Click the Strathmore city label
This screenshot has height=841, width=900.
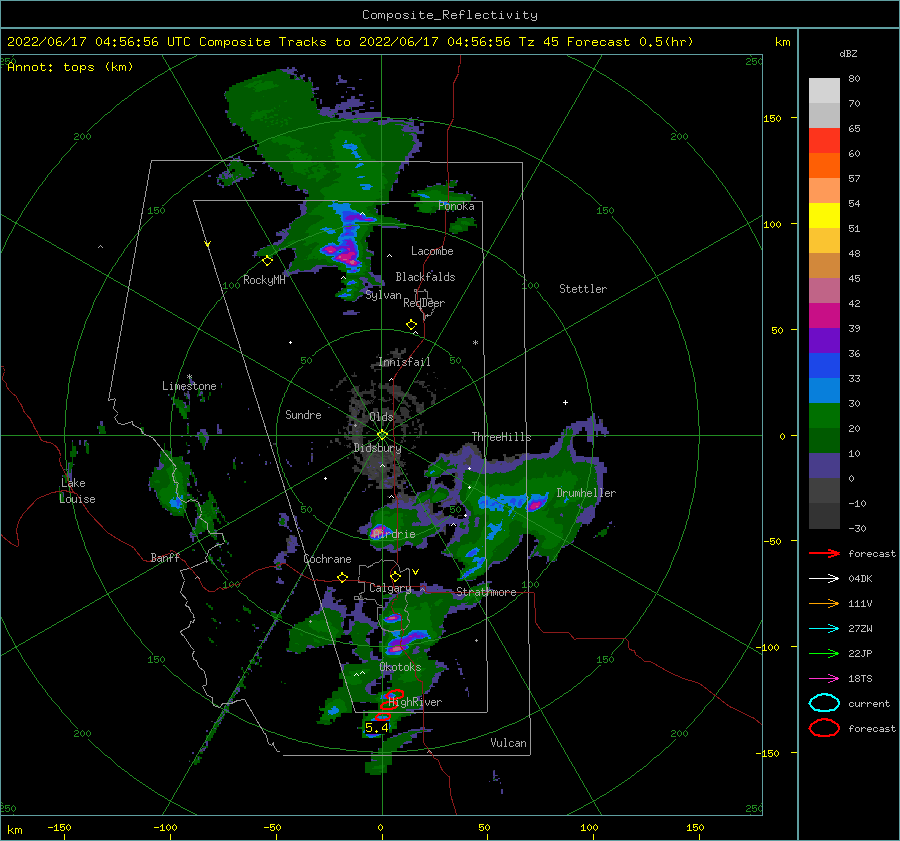[486, 592]
